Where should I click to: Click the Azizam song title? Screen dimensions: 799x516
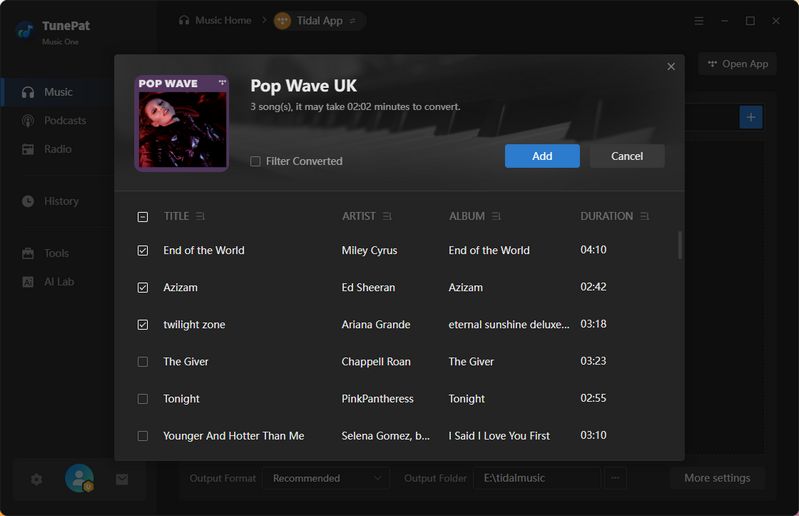pyautogui.click(x=180, y=288)
